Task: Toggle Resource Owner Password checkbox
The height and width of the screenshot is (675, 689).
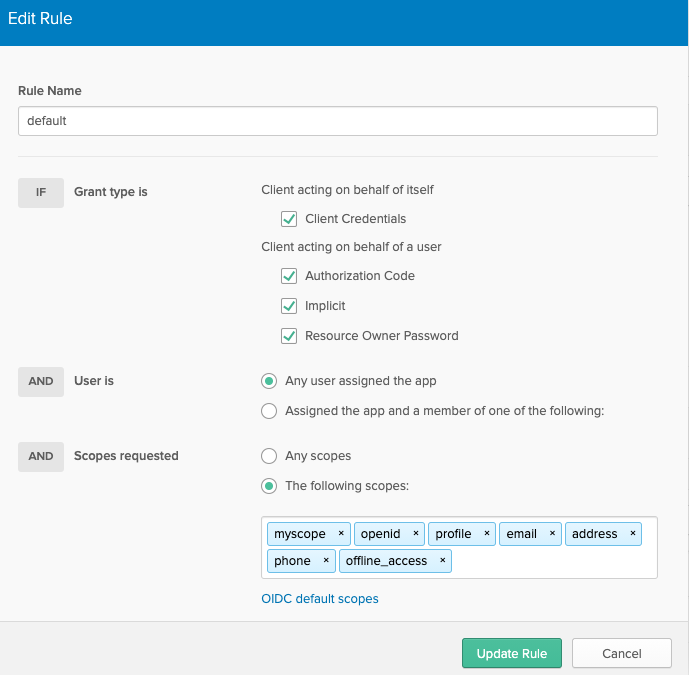Action: pos(289,336)
